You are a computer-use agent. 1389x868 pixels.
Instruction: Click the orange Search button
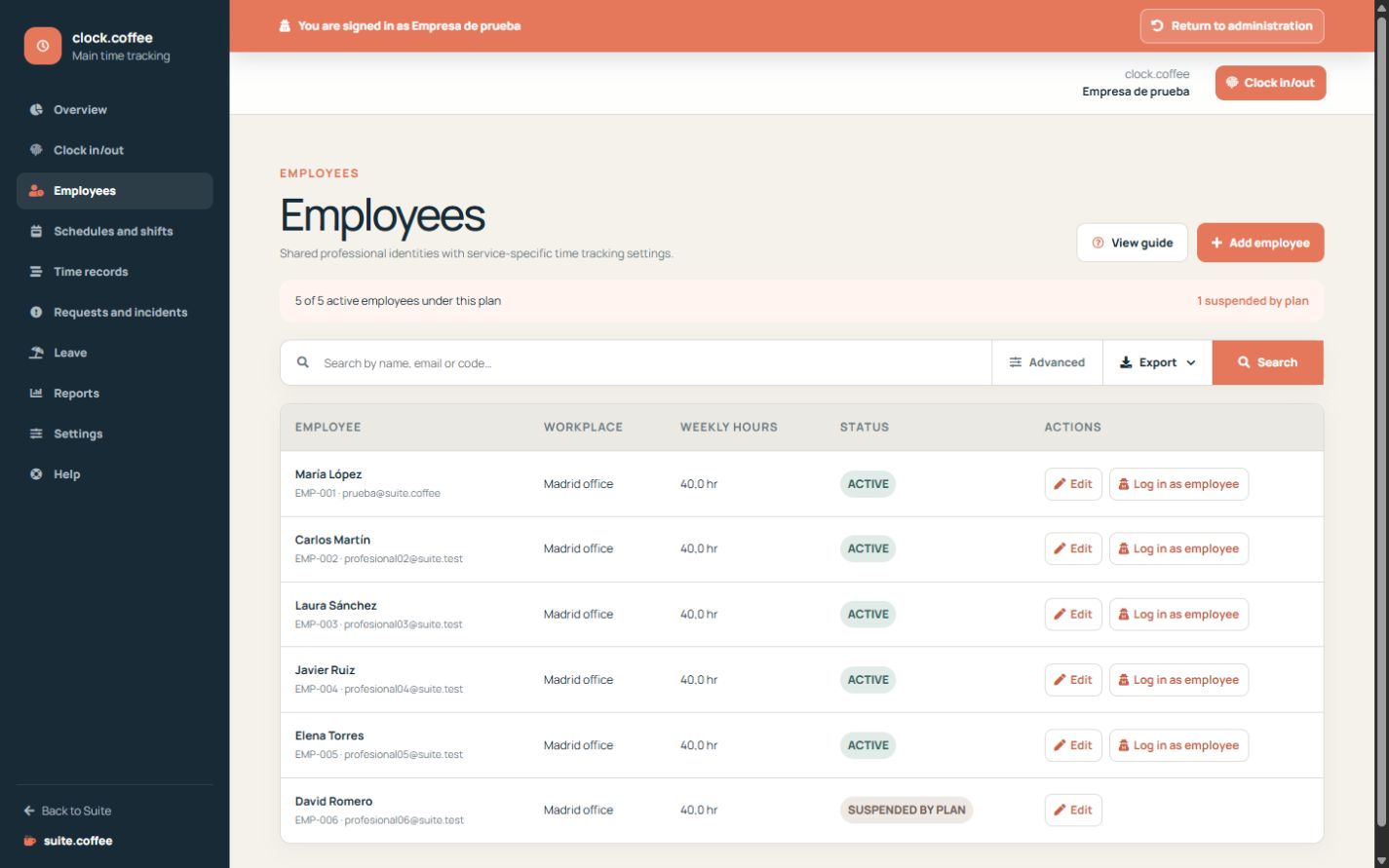click(x=1268, y=362)
